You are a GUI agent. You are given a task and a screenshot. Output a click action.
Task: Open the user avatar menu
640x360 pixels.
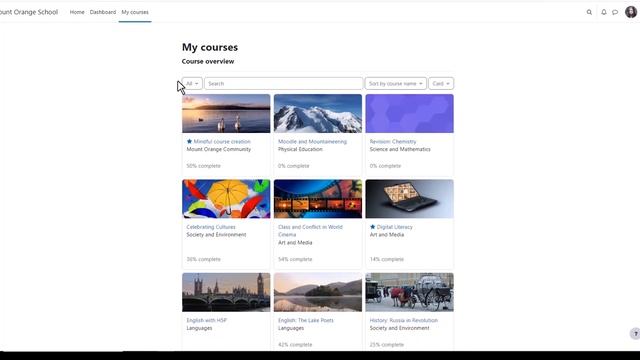(631, 12)
